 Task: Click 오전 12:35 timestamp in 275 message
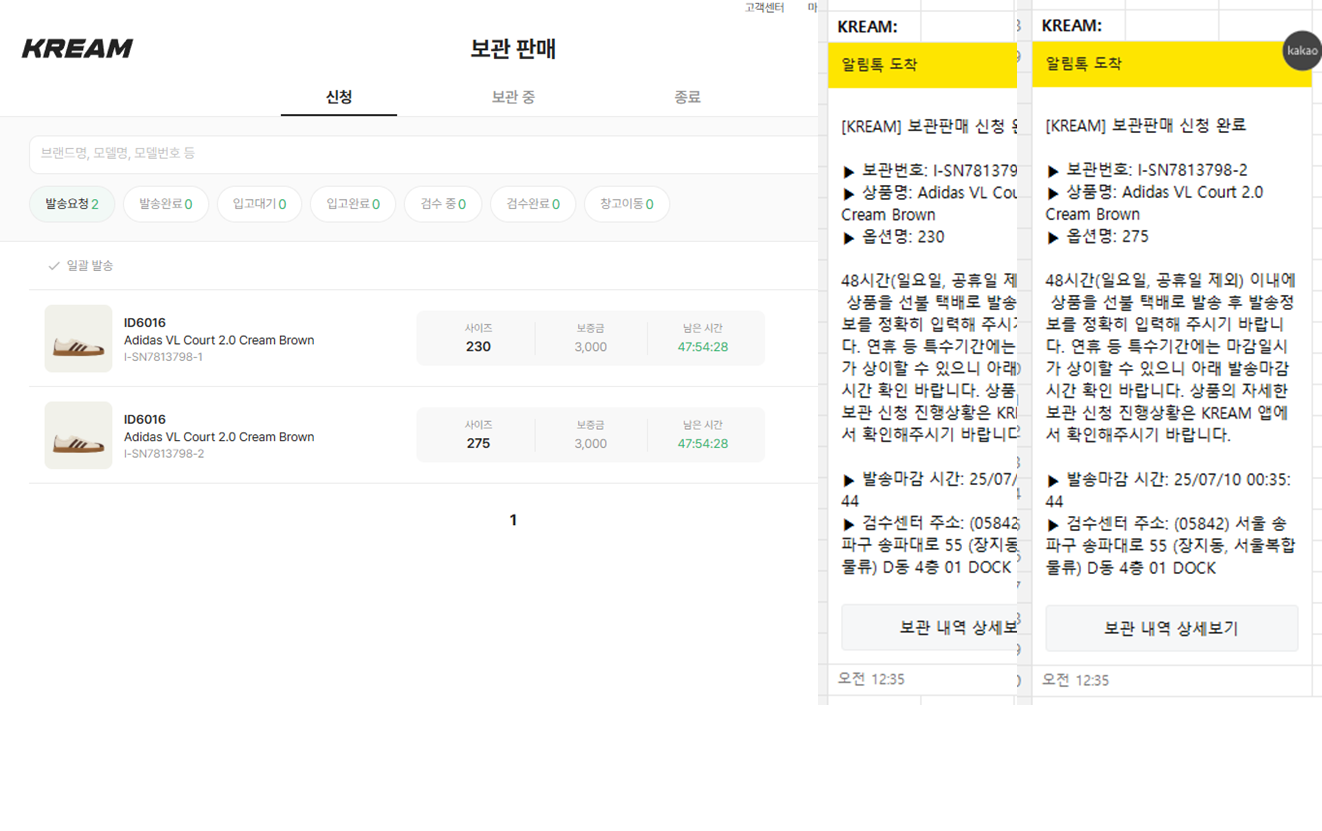click(1075, 680)
